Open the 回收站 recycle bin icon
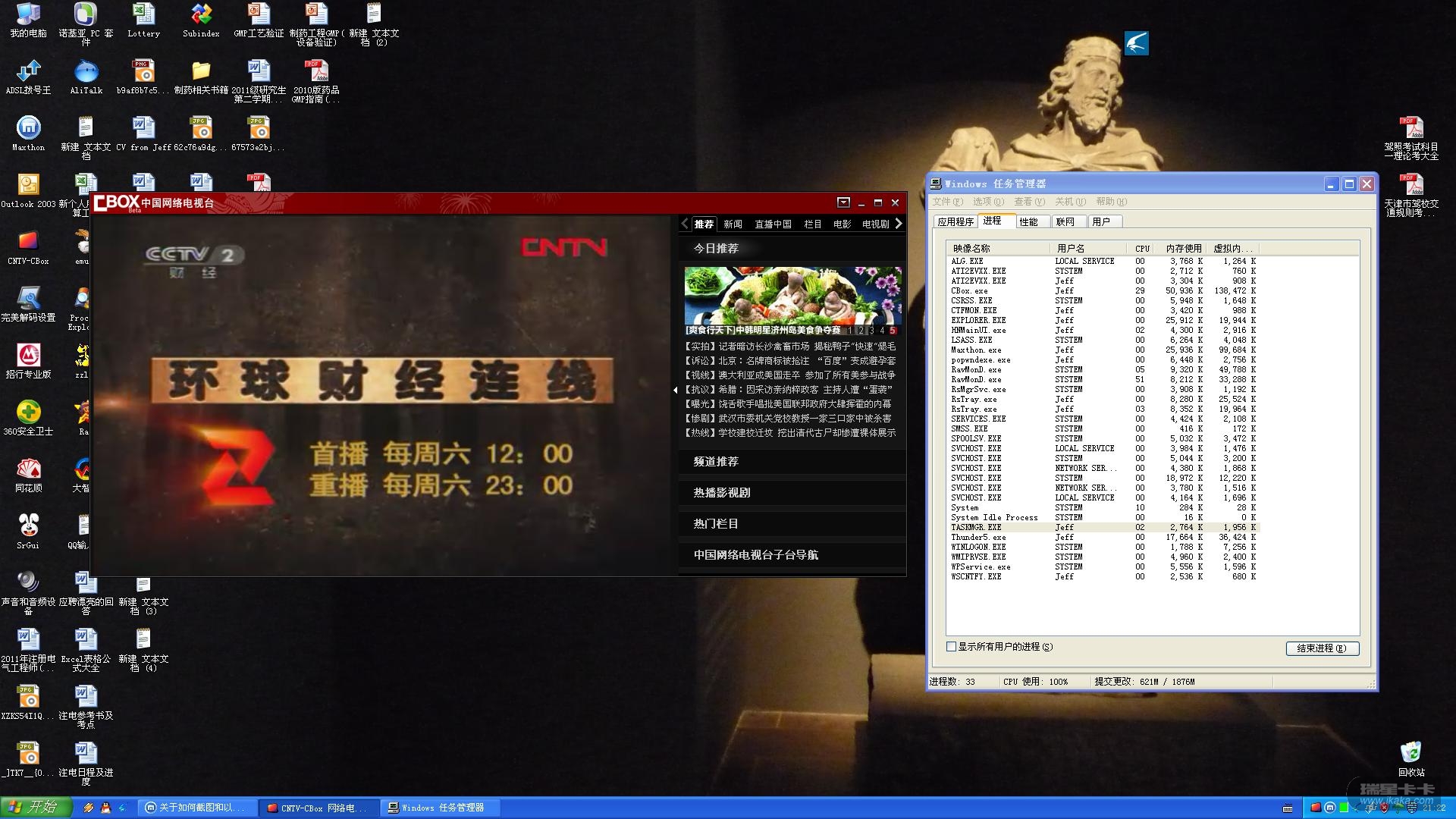The width and height of the screenshot is (1456, 819). [1410, 753]
